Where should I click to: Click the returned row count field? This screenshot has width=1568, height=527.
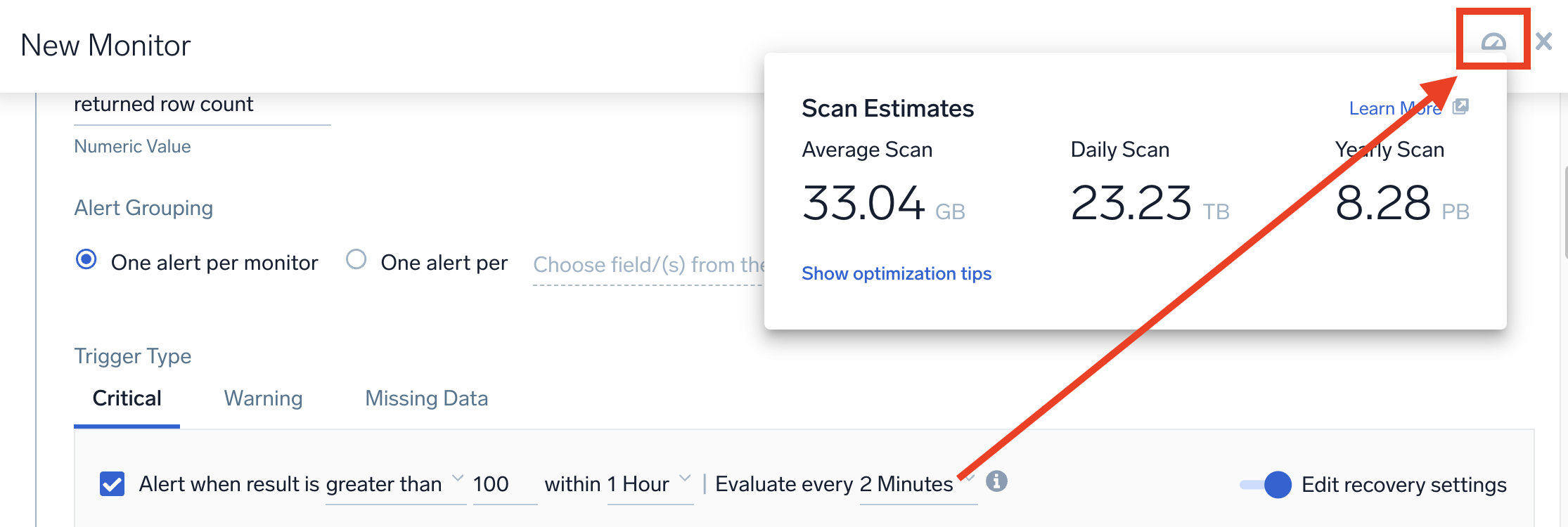165,104
